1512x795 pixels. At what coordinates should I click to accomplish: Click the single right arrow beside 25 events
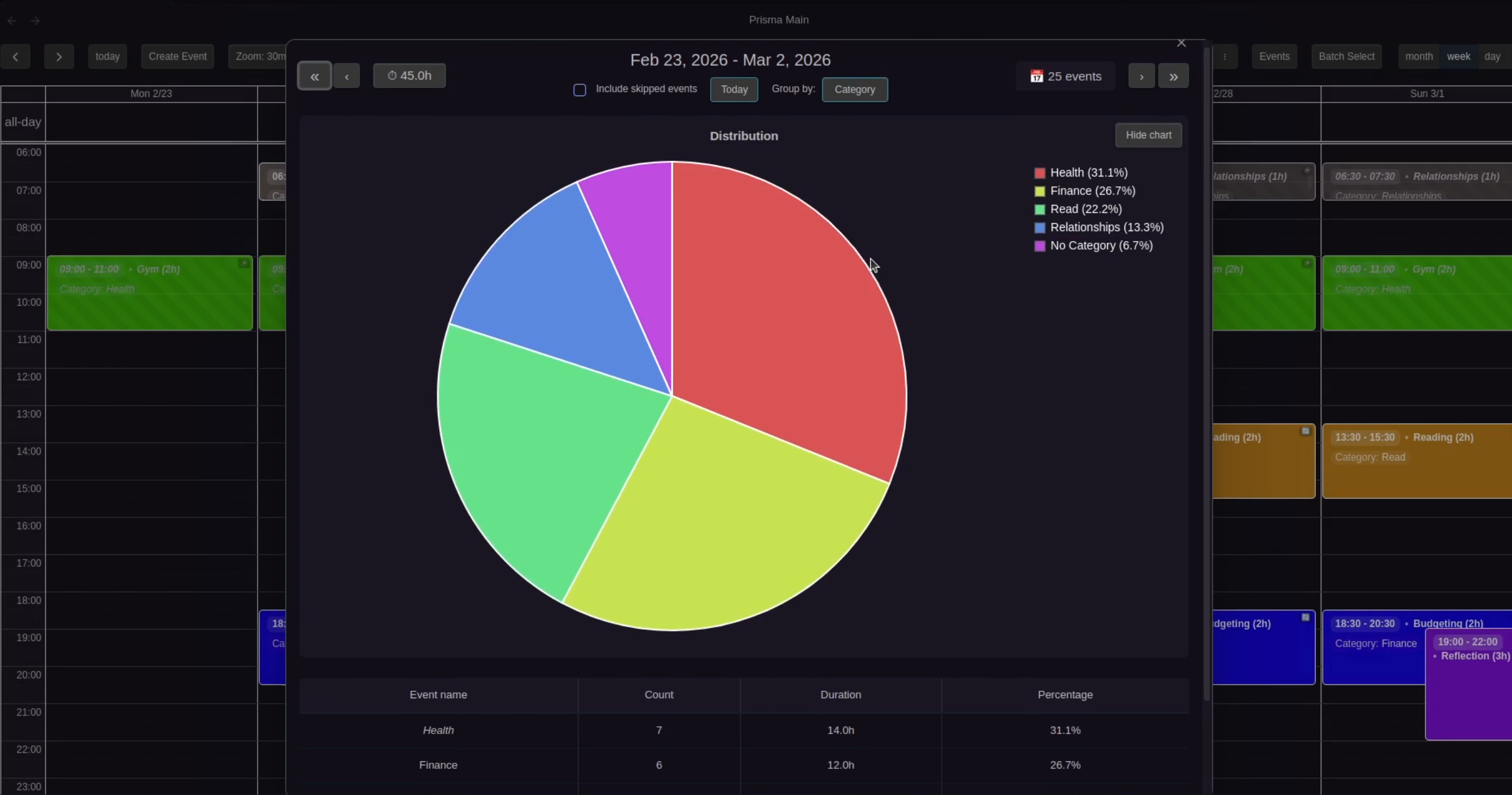pyautogui.click(x=1142, y=76)
